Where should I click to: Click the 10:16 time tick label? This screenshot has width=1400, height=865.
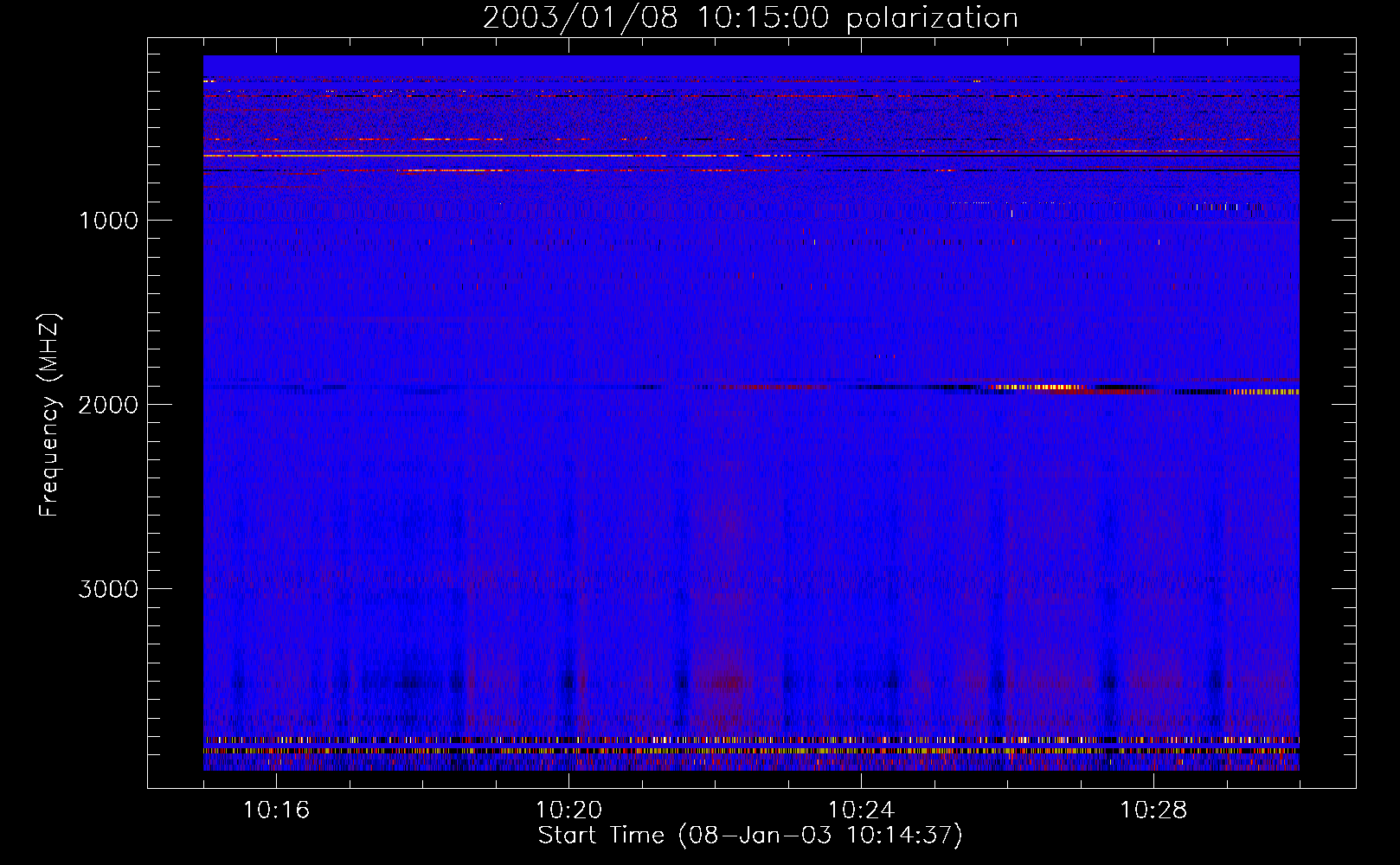276,810
